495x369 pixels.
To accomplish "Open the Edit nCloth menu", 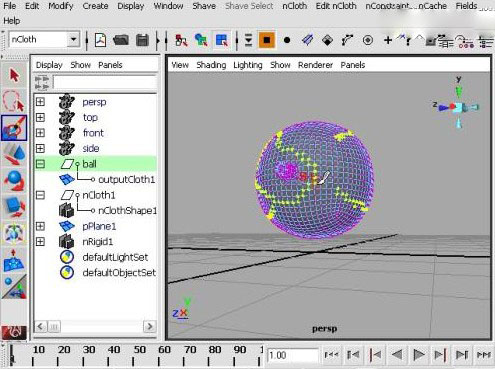I will [x=336, y=6].
